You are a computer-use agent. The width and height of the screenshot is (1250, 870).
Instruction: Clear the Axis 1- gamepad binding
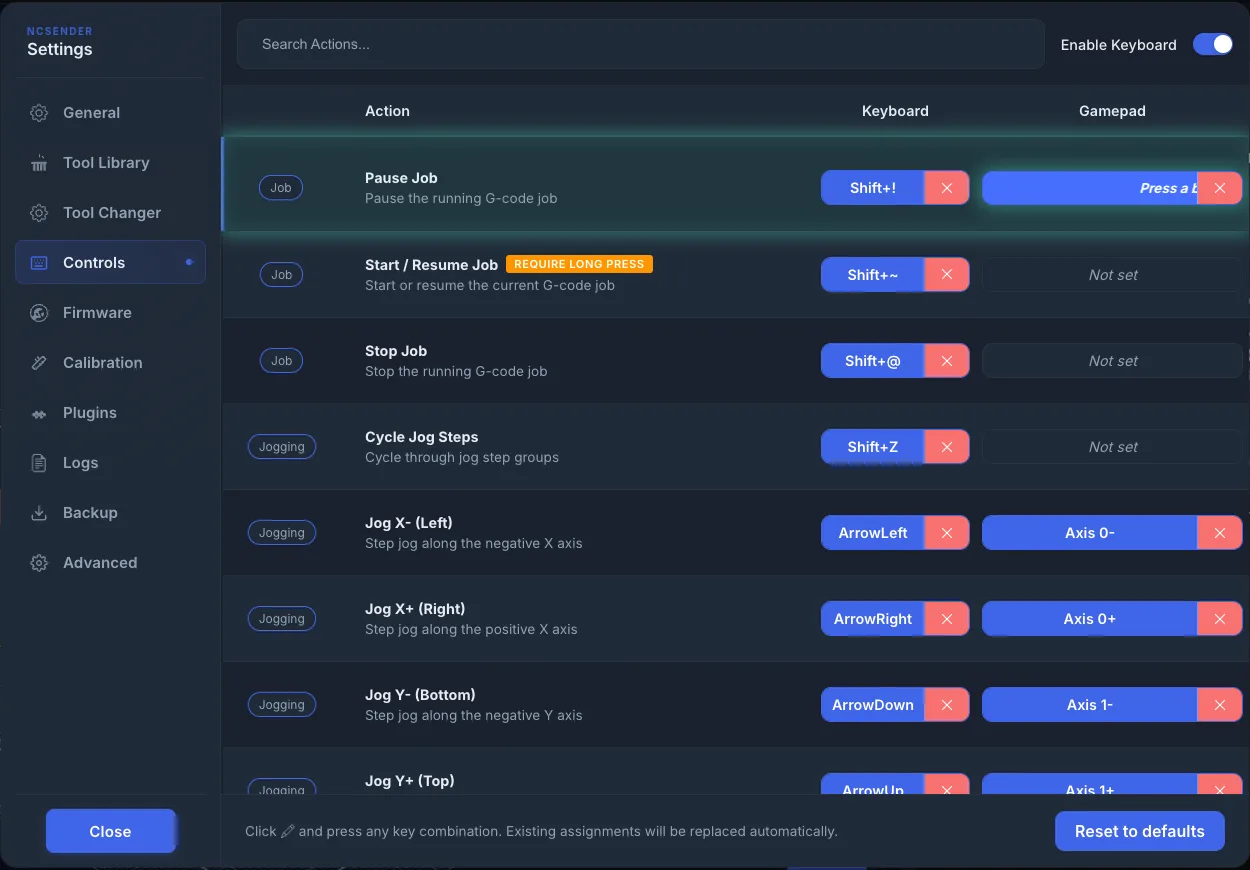click(1220, 705)
